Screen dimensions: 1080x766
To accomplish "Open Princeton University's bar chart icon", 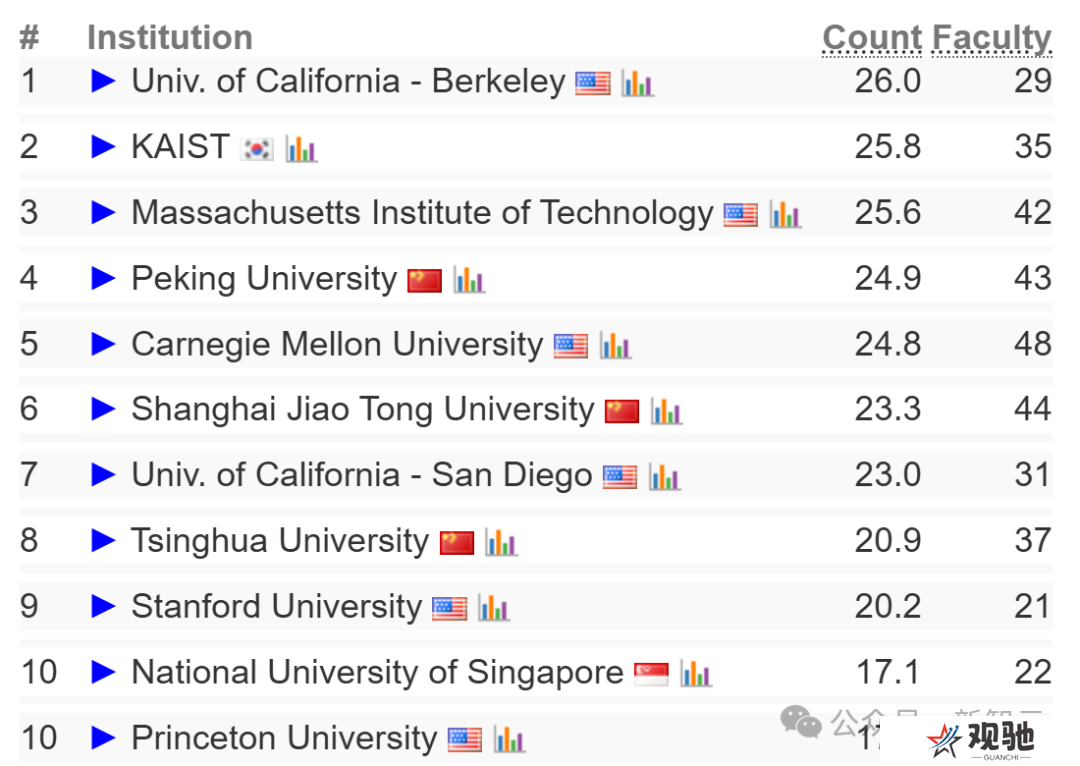I will [x=510, y=740].
